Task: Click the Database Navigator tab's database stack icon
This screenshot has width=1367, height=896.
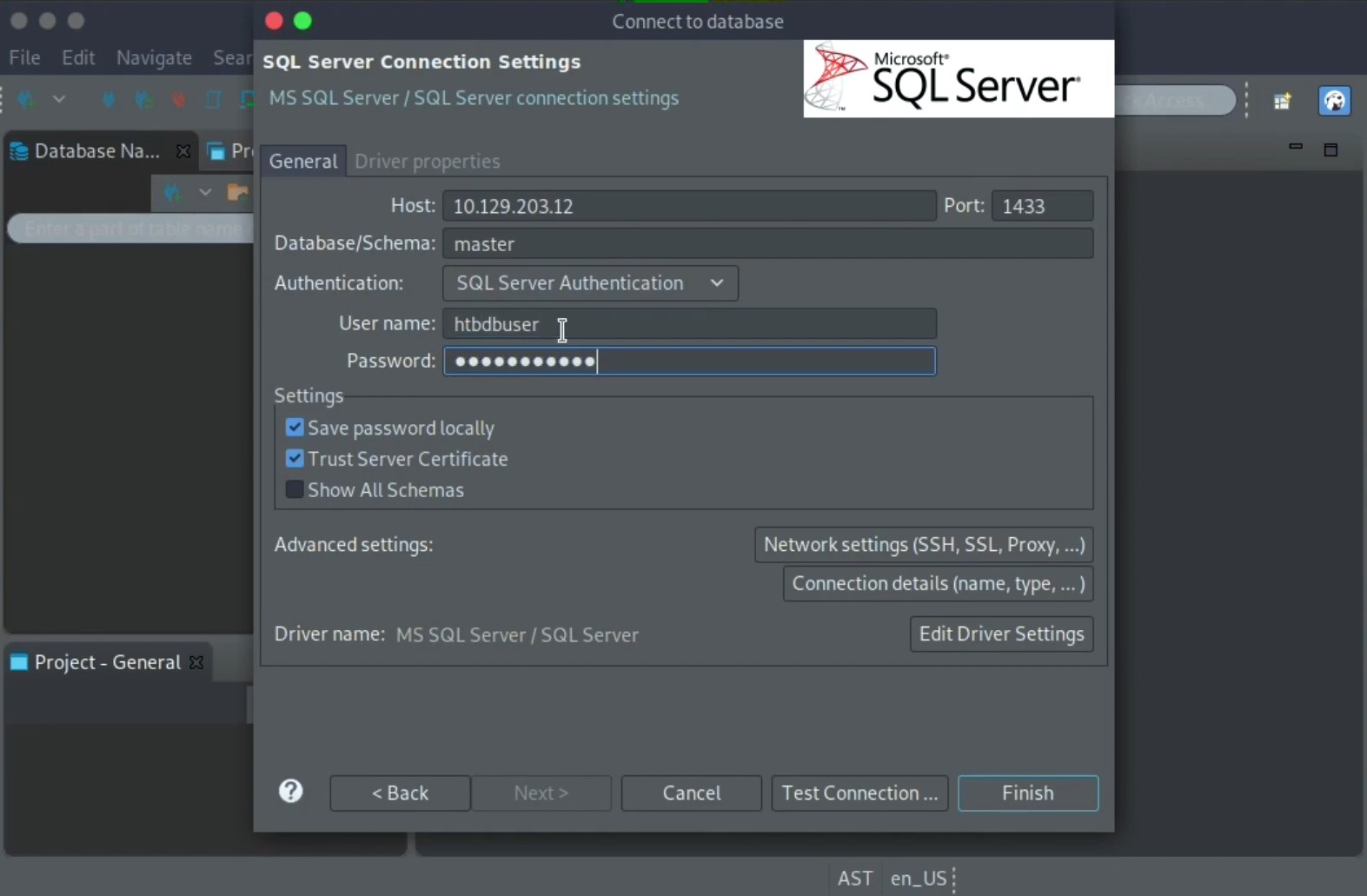Action: (x=19, y=151)
